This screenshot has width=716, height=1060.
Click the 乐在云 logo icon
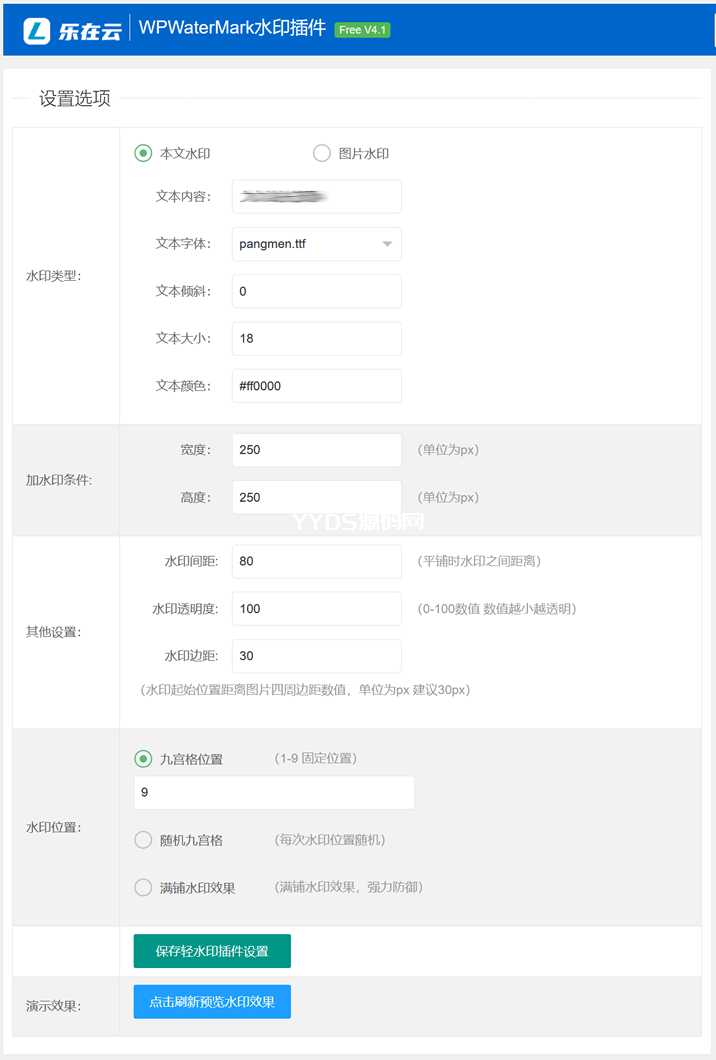(x=37, y=30)
